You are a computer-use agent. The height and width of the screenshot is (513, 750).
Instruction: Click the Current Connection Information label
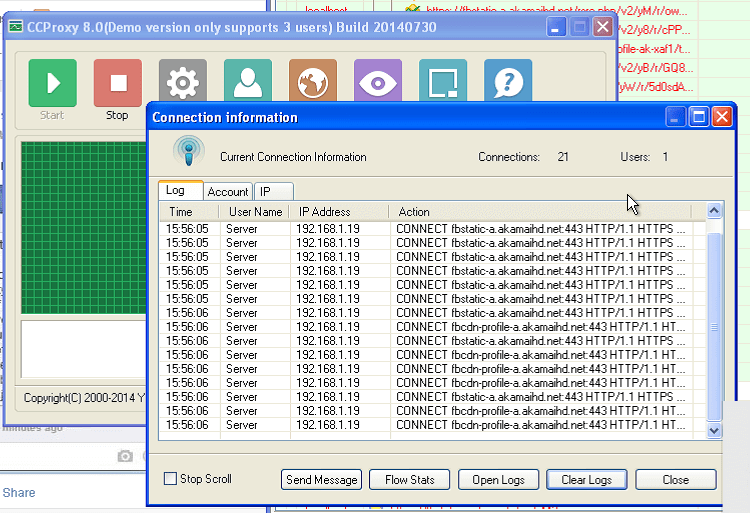pyautogui.click(x=293, y=157)
